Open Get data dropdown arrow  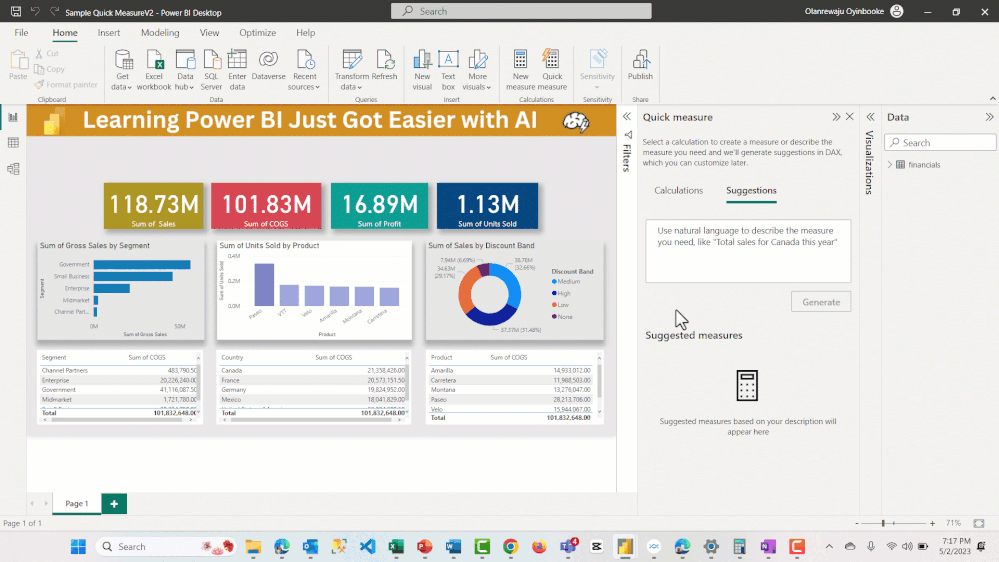129,87
